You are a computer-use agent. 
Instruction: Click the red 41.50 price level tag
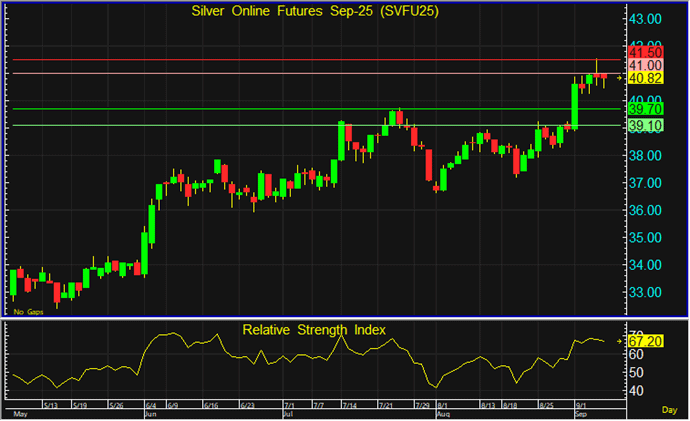645,51
